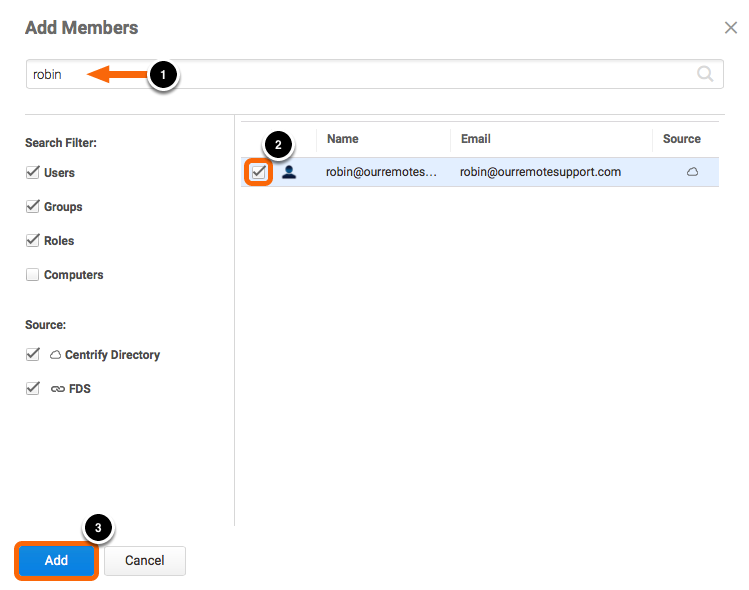The image size is (749, 590).
Task: Click the FDS link icon
Action: click(58, 389)
